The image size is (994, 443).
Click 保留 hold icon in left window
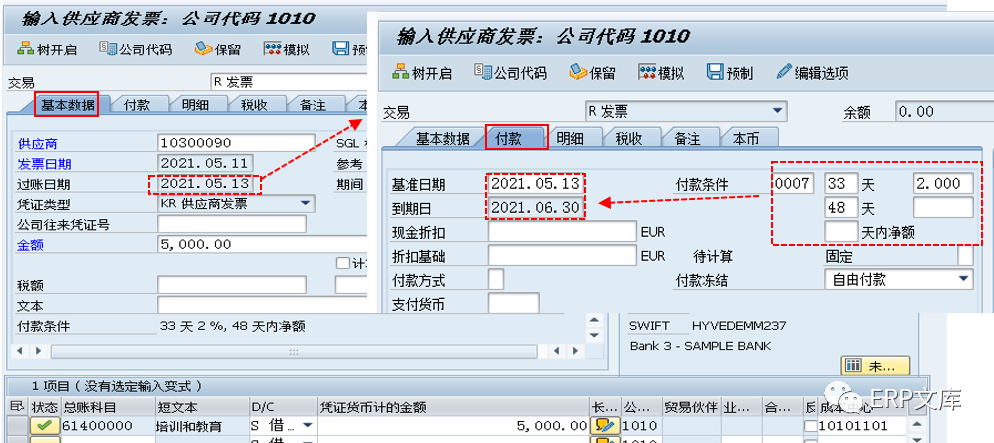pos(202,48)
